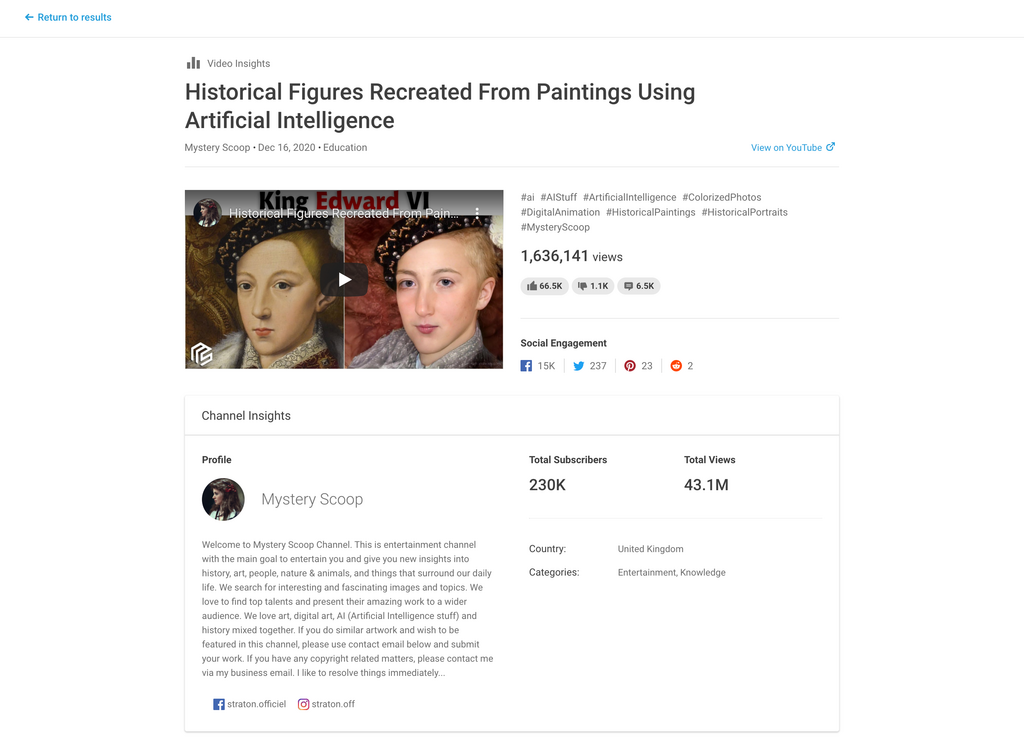Open View on YouTube link
Image resolution: width=1024 pixels, height=741 pixels.
click(786, 148)
